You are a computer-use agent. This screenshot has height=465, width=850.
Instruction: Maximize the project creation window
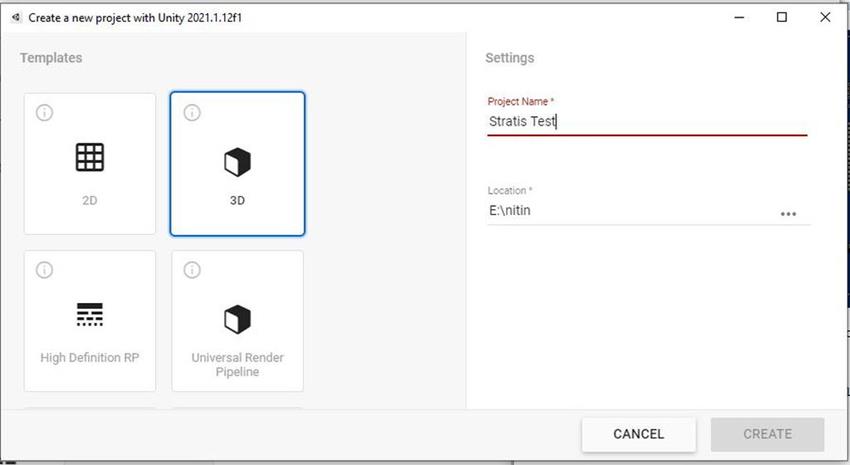(x=782, y=17)
